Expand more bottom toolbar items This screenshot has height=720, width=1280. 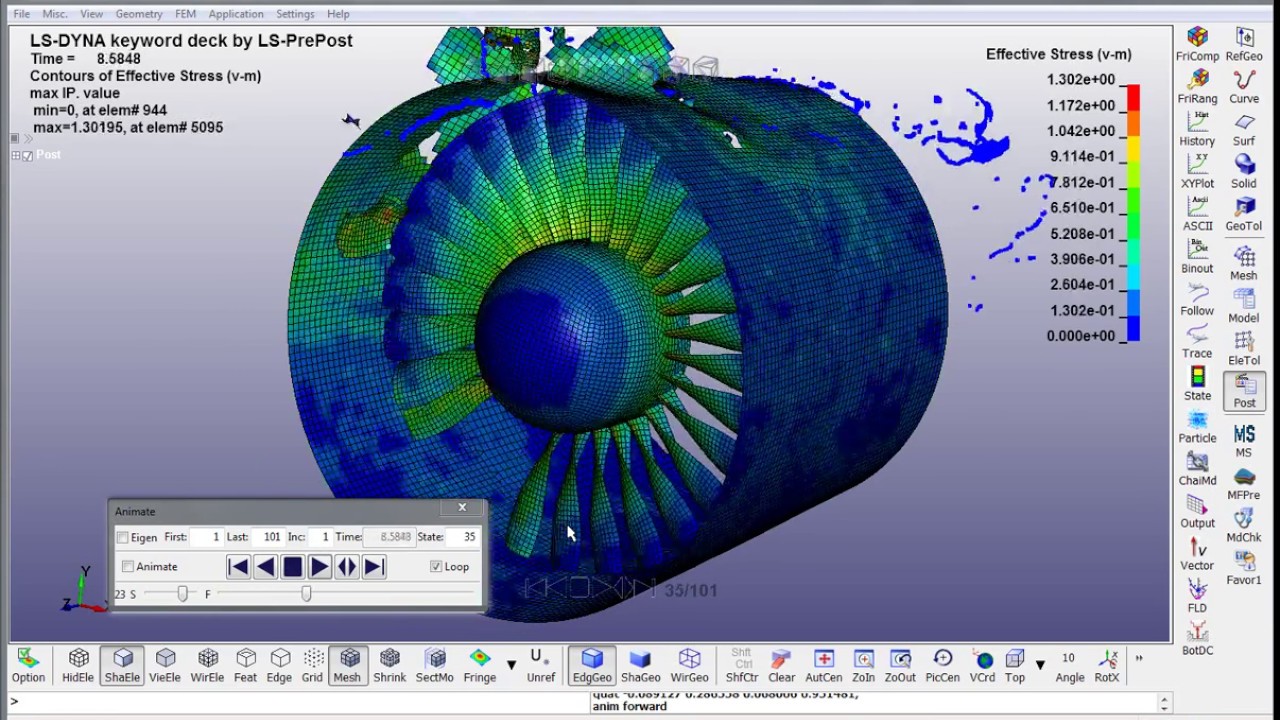click(x=1138, y=658)
